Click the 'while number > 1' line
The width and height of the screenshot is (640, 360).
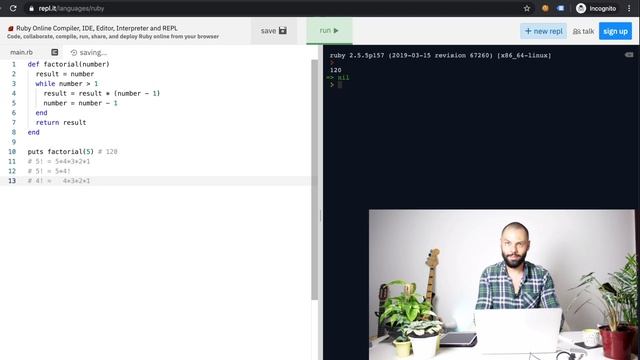pos(67,84)
